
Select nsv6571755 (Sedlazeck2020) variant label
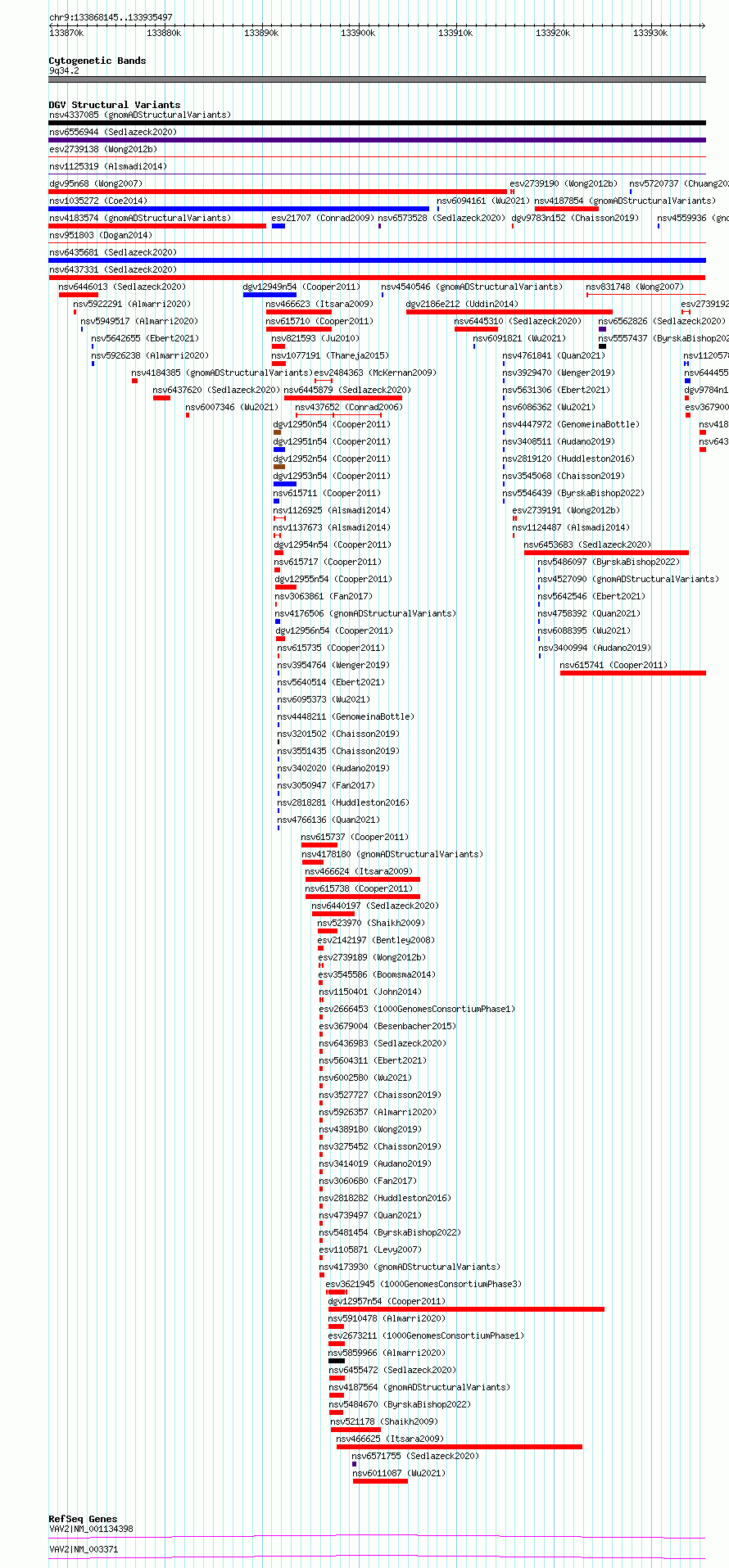415,1456
